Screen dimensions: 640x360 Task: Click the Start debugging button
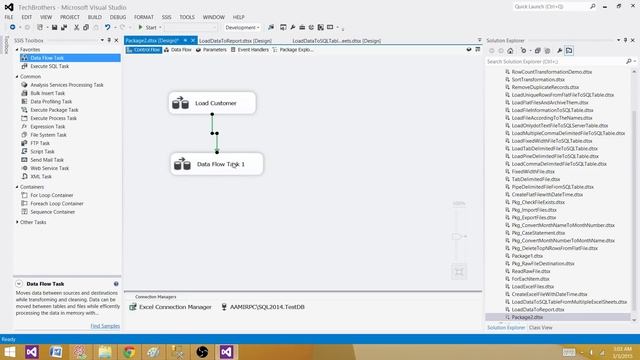[147, 27]
